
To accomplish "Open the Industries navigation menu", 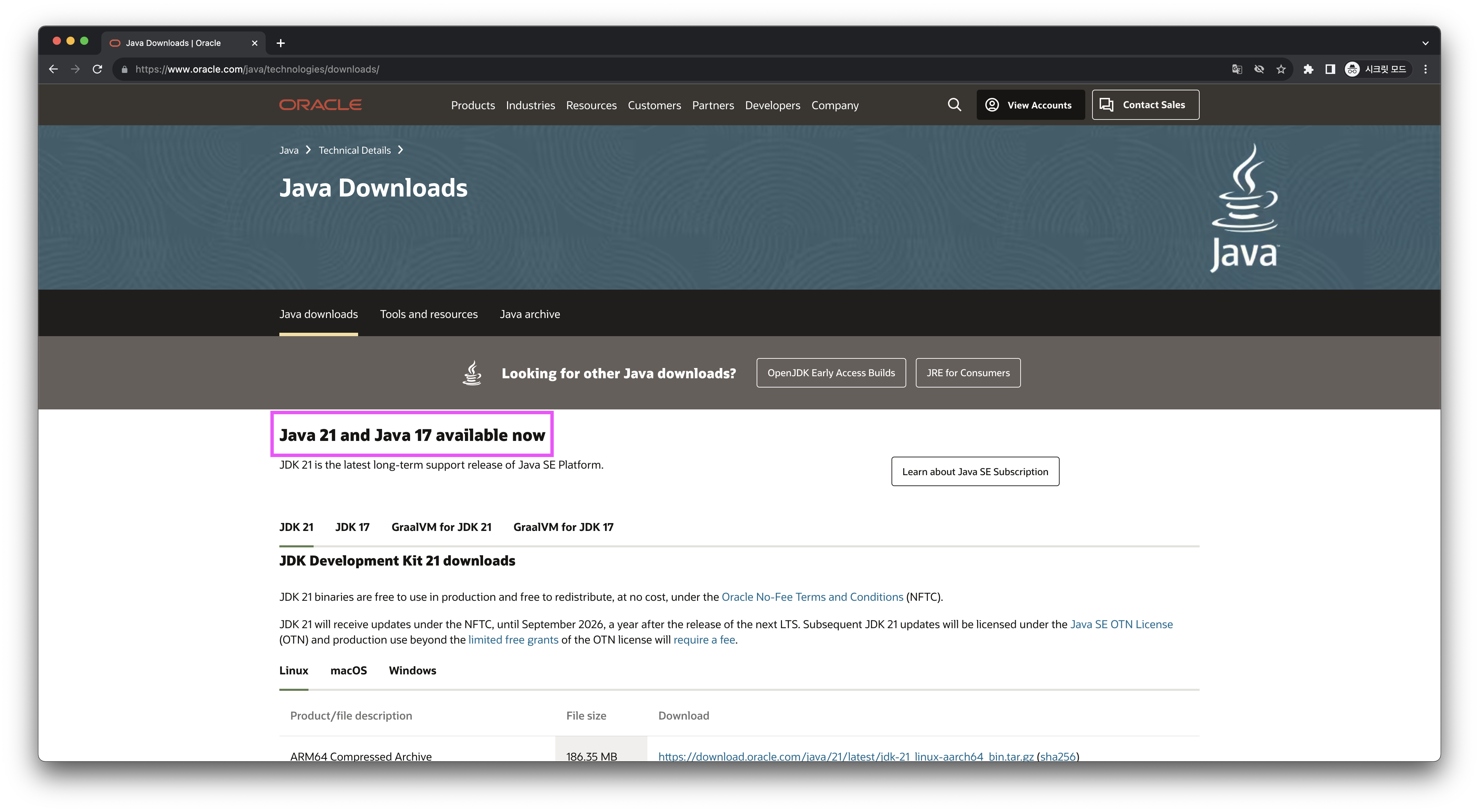I will pos(530,105).
